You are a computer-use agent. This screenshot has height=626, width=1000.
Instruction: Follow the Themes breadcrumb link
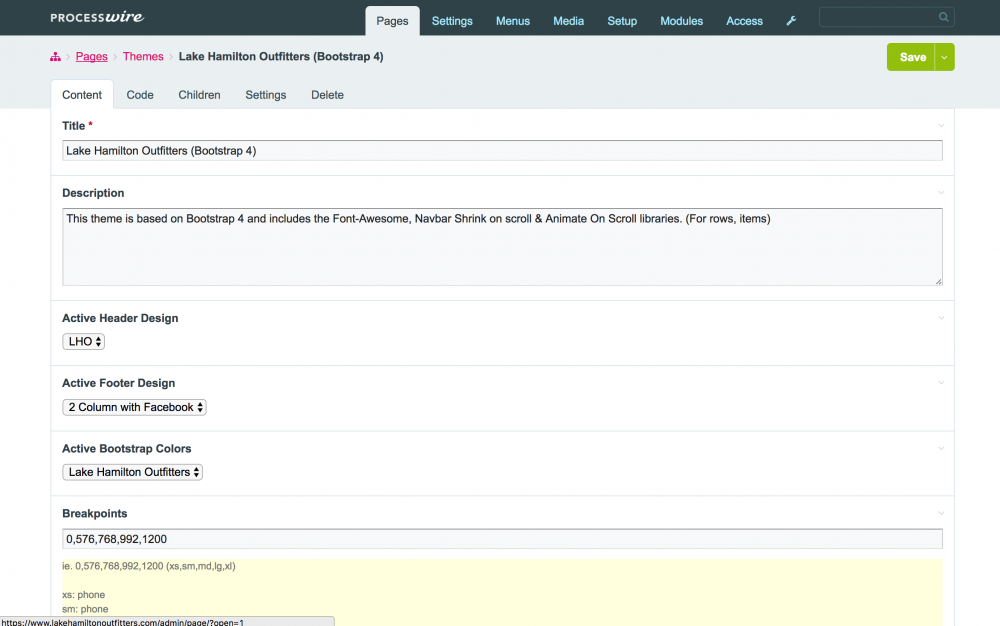[x=143, y=57]
